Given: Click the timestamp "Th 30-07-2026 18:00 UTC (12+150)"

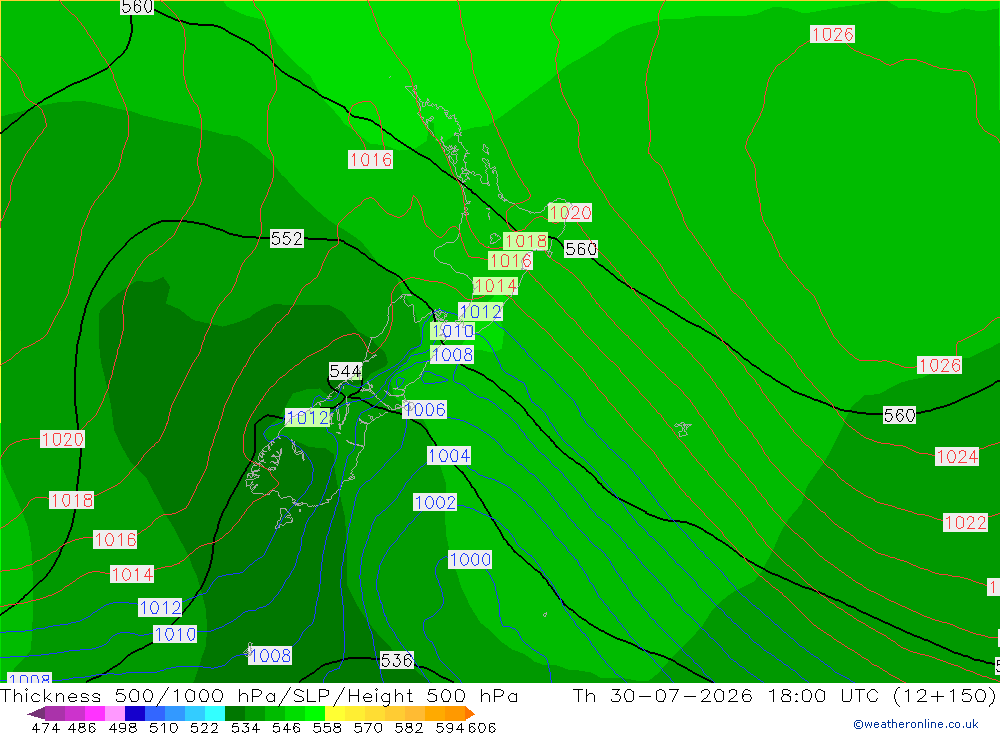Looking at the screenshot, I should tap(784, 695).
